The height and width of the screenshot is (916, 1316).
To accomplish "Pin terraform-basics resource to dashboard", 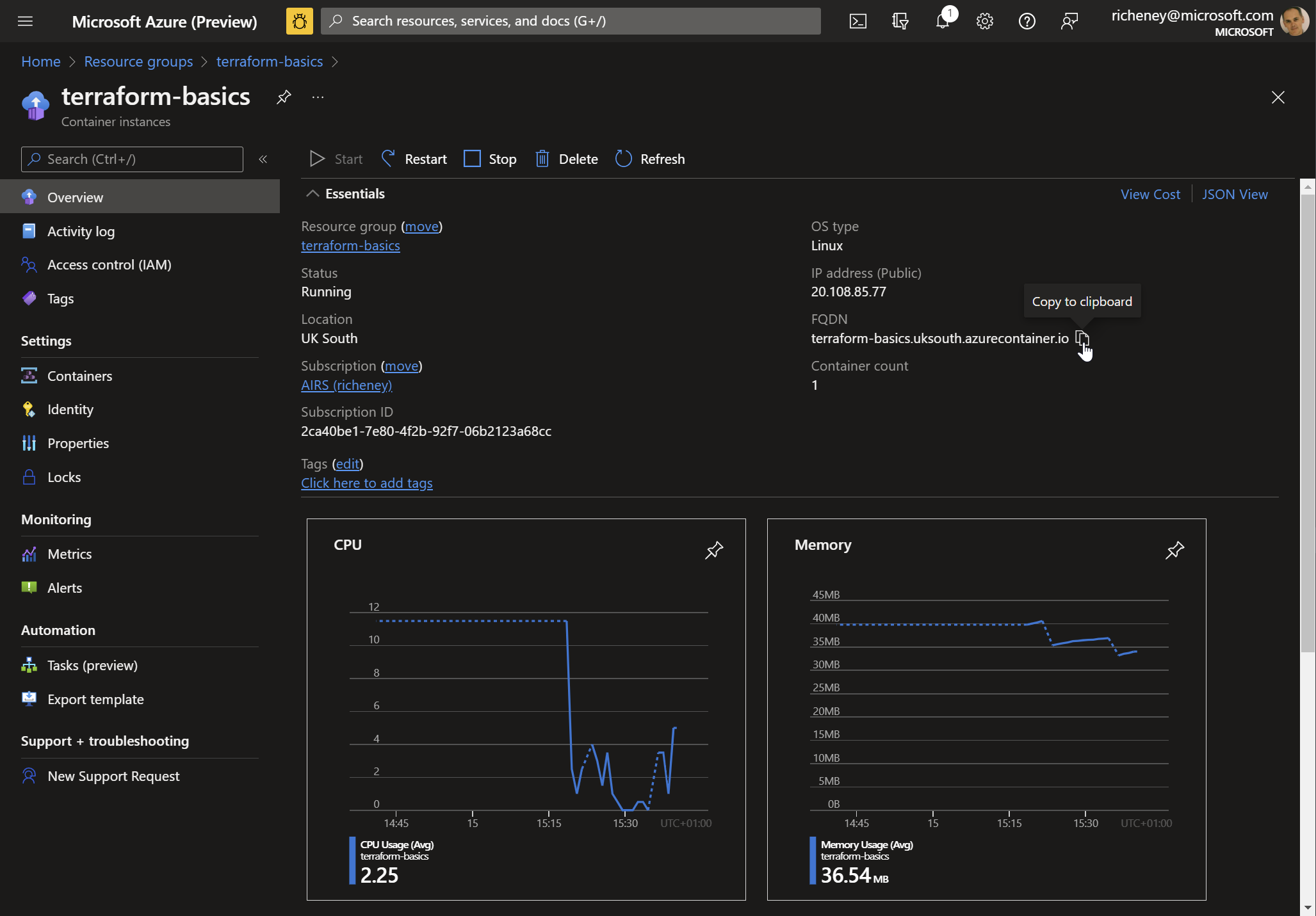I will (x=284, y=97).
